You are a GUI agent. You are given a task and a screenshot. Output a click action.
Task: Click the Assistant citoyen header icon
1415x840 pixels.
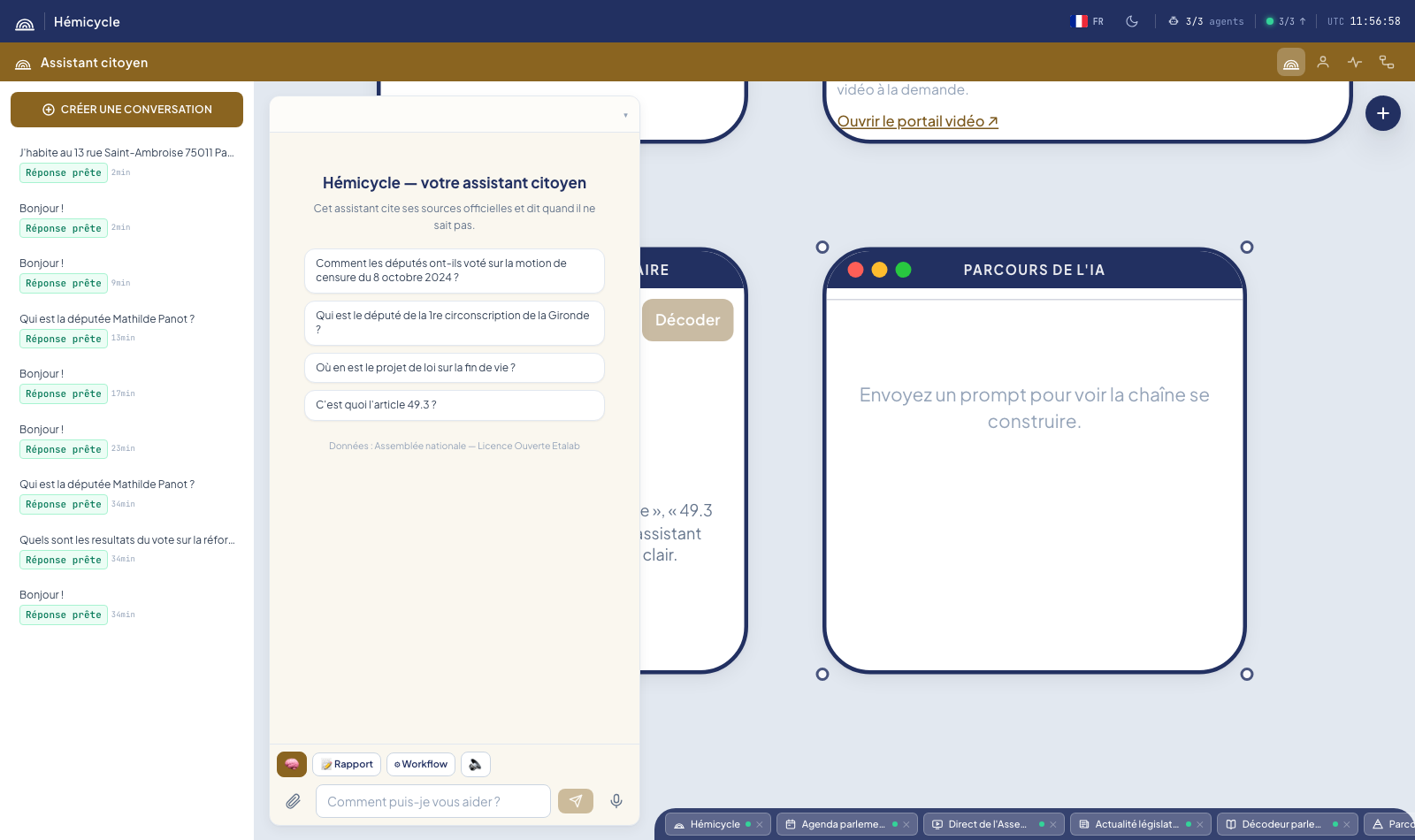coord(23,64)
